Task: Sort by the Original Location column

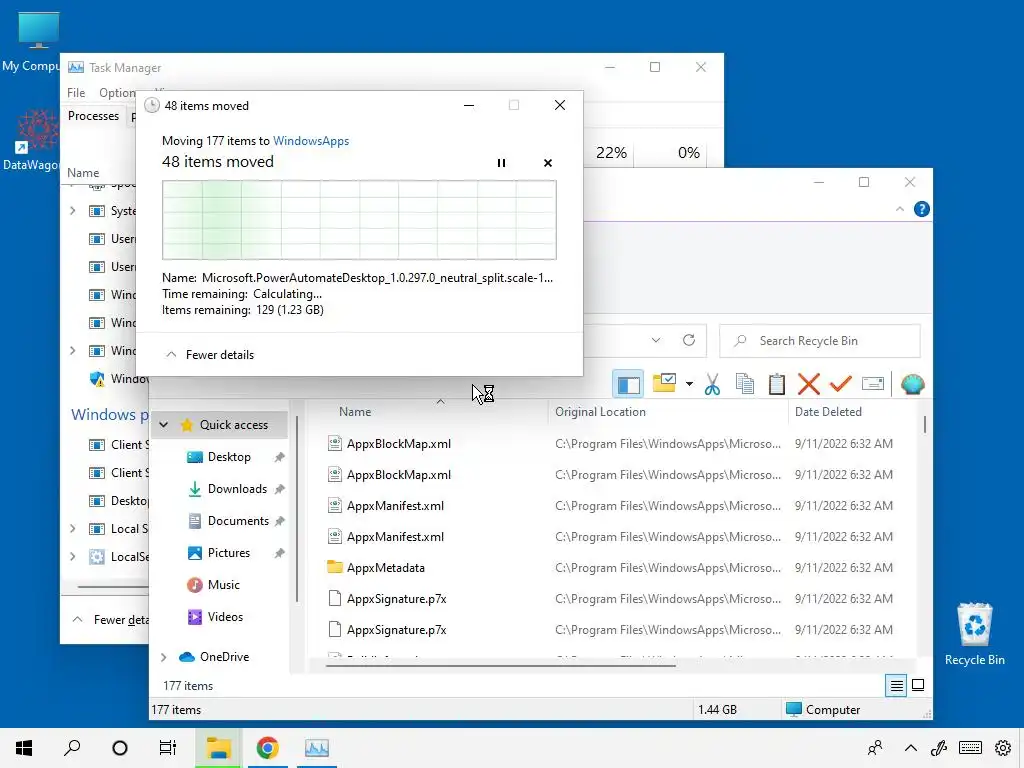Action: pos(600,412)
